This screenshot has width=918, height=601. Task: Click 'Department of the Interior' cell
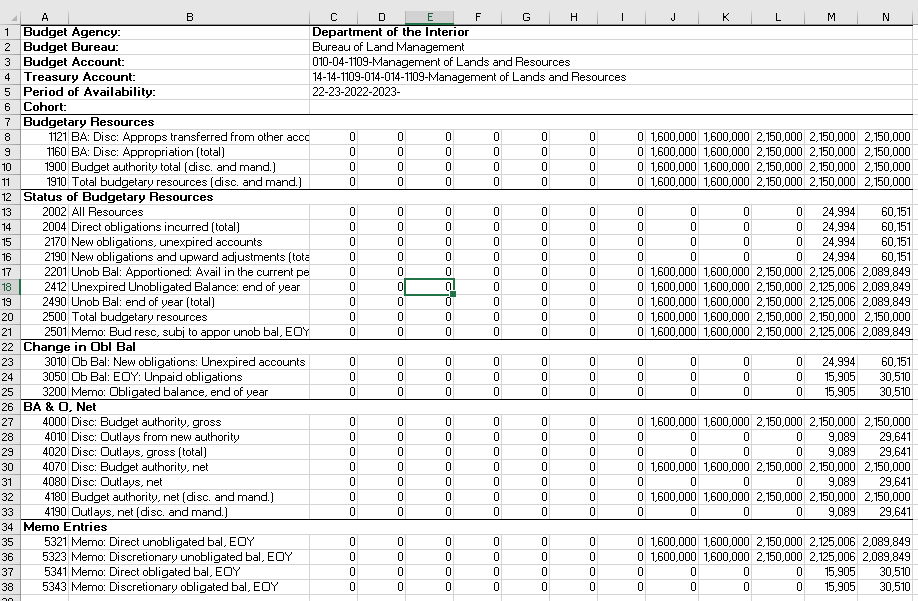click(x=391, y=32)
